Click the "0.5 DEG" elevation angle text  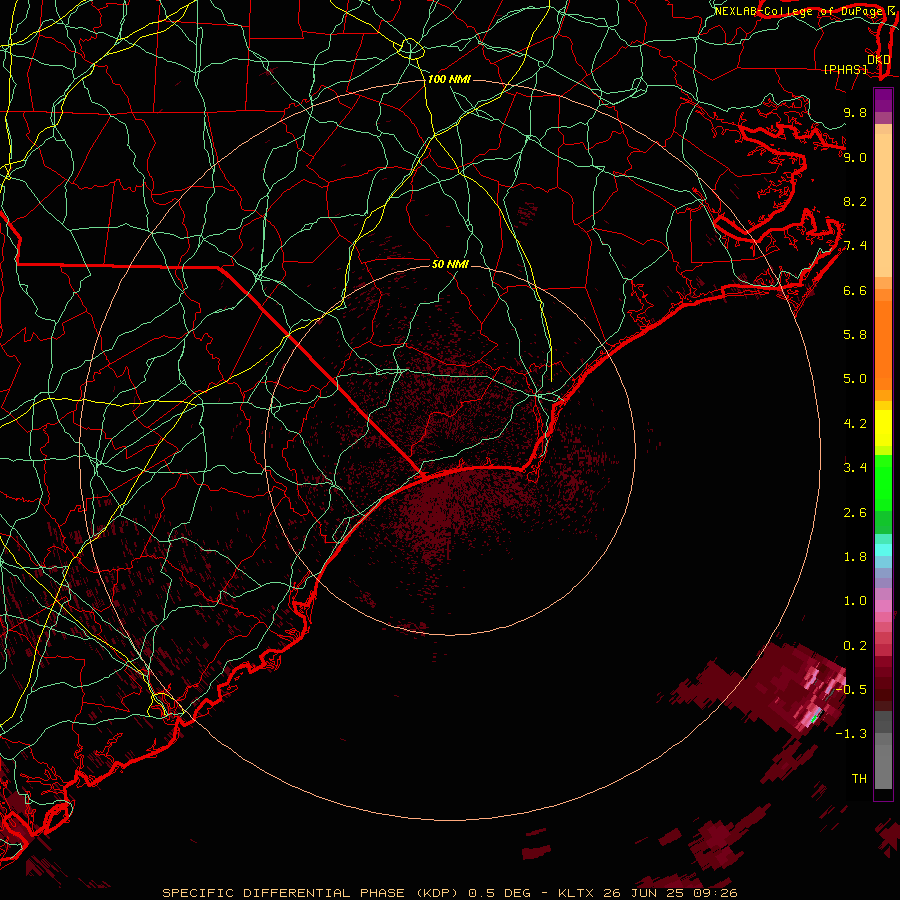[499, 893]
